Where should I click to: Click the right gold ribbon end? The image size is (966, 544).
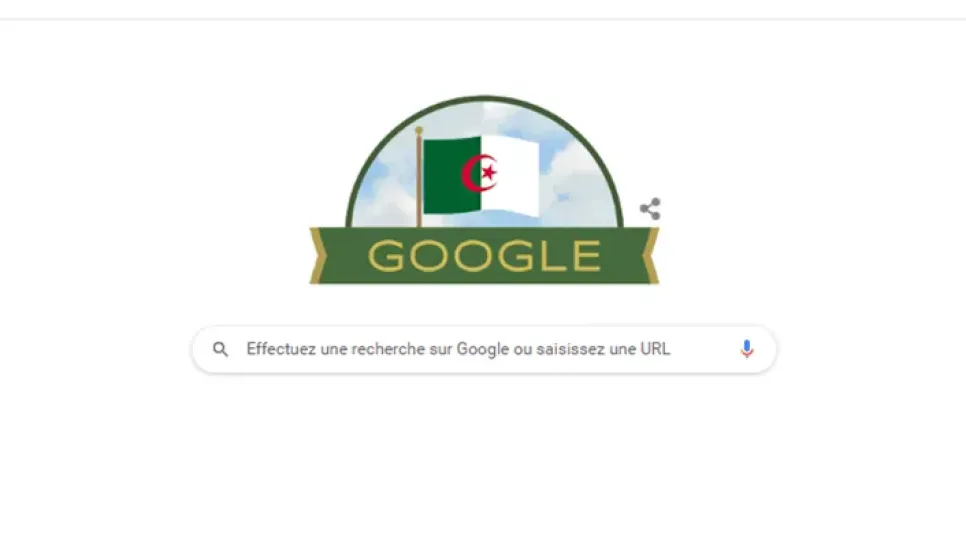[x=651, y=256]
